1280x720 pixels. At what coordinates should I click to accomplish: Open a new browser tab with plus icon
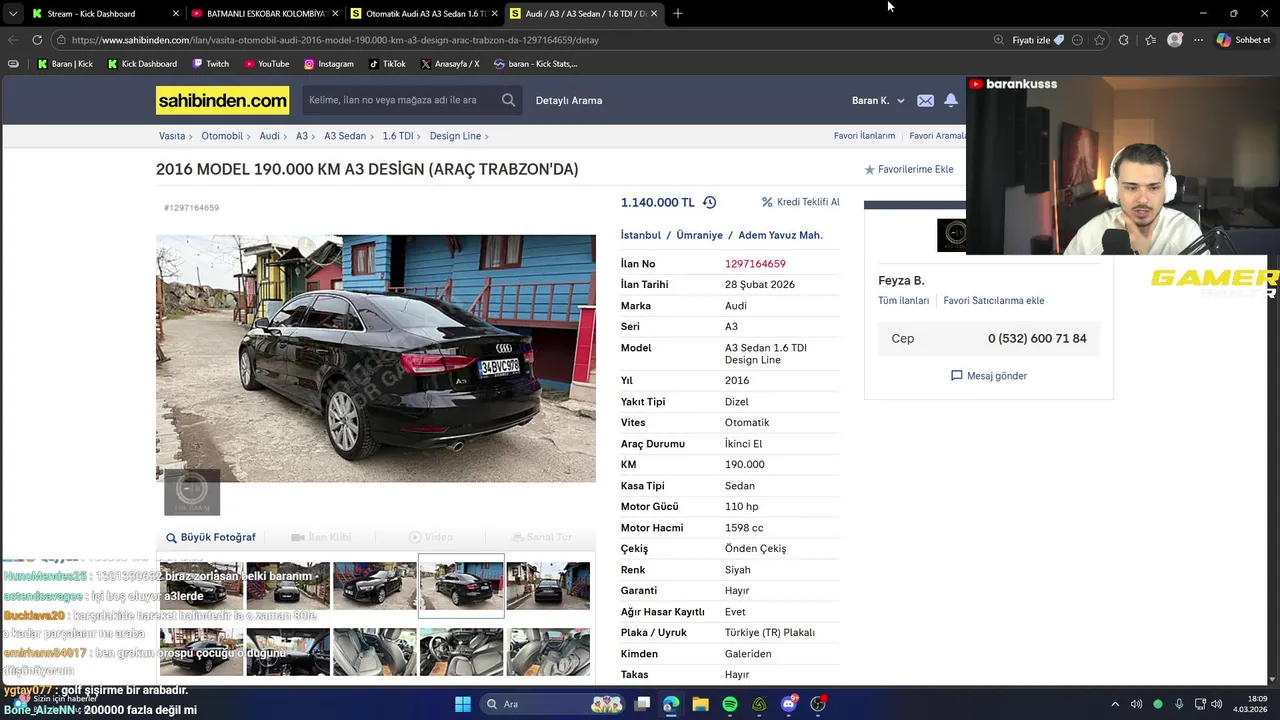678,13
